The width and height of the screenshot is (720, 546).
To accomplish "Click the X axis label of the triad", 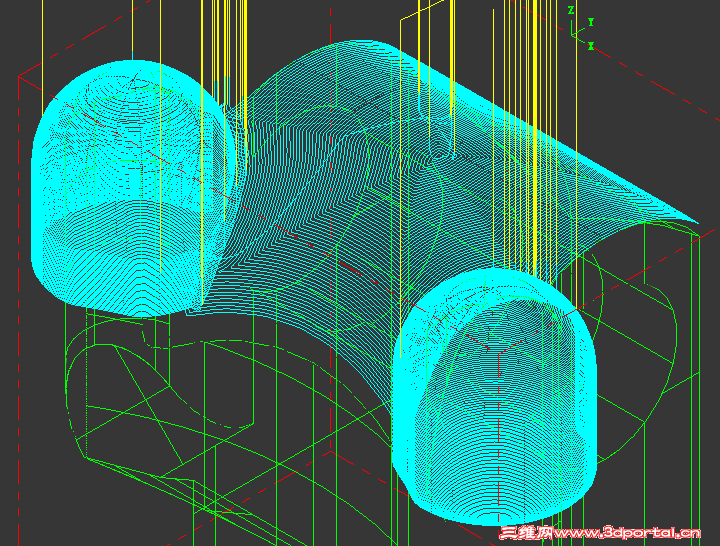I will pyautogui.click(x=591, y=46).
